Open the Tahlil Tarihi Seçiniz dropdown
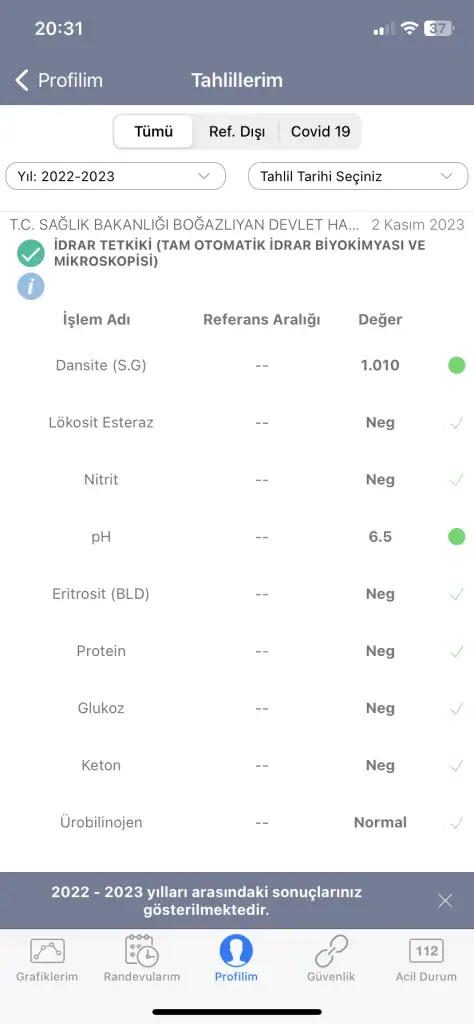This screenshot has height=1024, width=474. [x=358, y=176]
